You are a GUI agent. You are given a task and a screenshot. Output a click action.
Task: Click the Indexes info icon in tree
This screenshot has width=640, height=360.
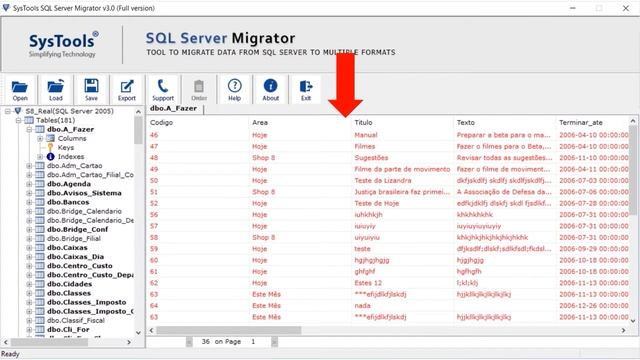click(50, 157)
